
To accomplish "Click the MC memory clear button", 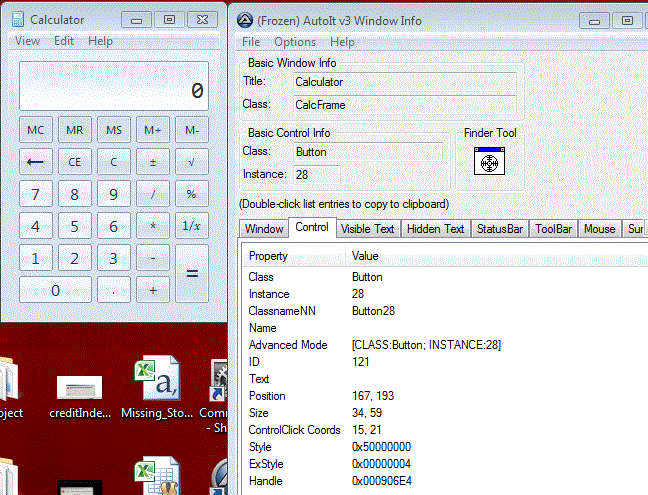I will coord(36,130).
